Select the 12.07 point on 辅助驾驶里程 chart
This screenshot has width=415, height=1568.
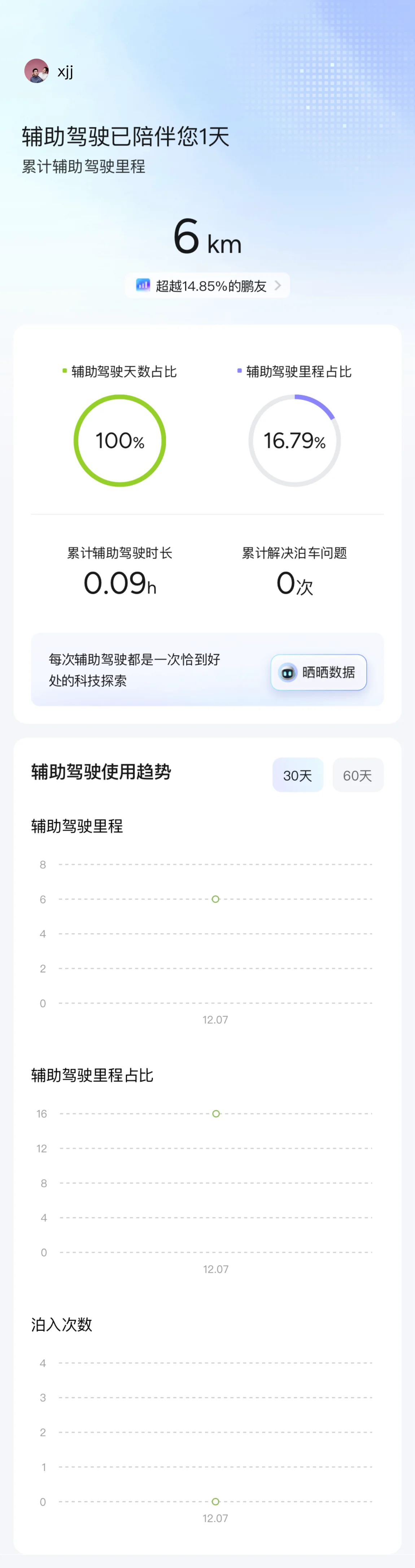[215, 899]
